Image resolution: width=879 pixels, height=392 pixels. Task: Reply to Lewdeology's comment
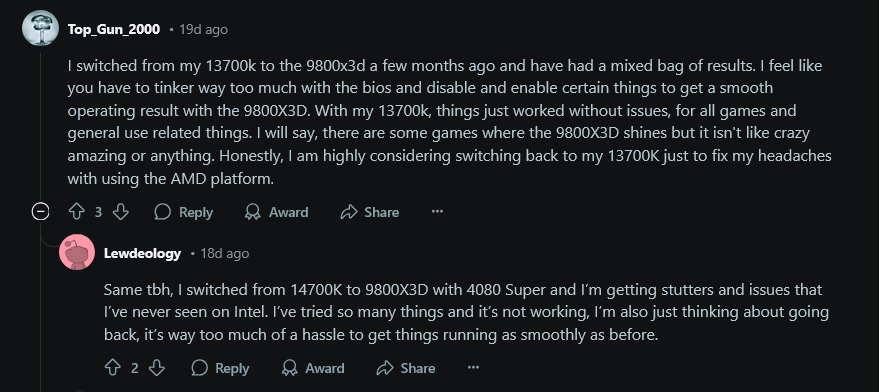click(x=220, y=368)
